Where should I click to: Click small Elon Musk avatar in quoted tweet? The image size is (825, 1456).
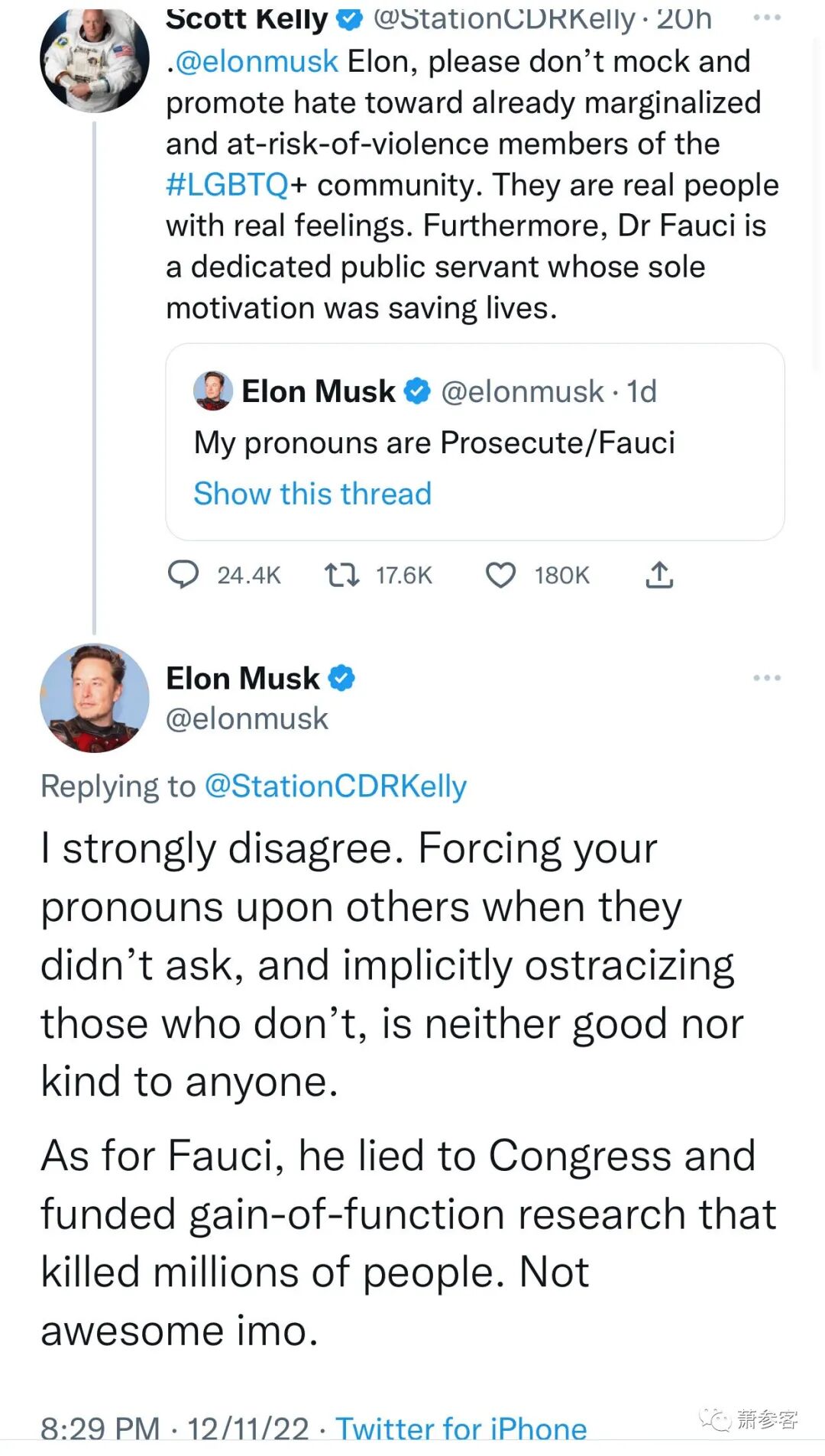213,391
